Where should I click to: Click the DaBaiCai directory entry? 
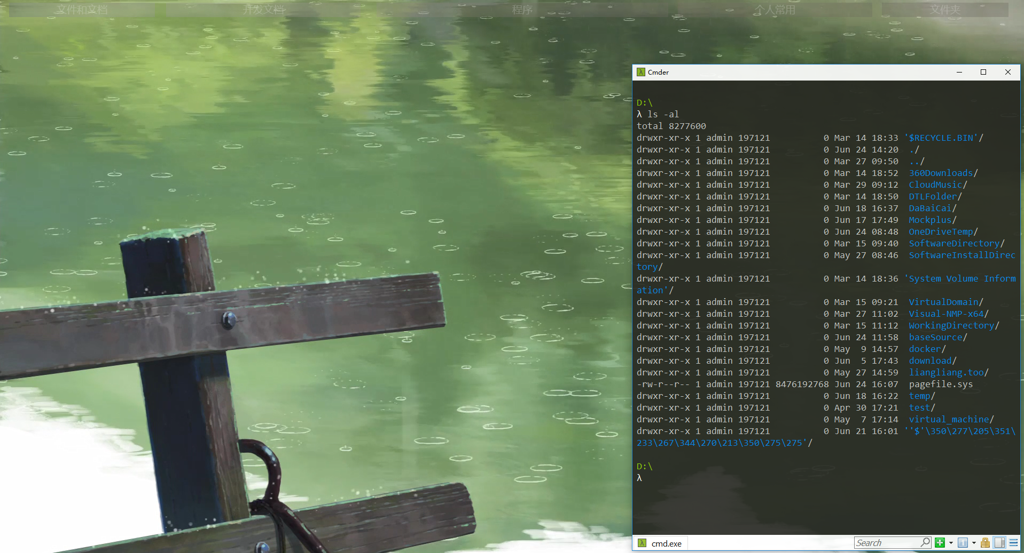[931, 208]
